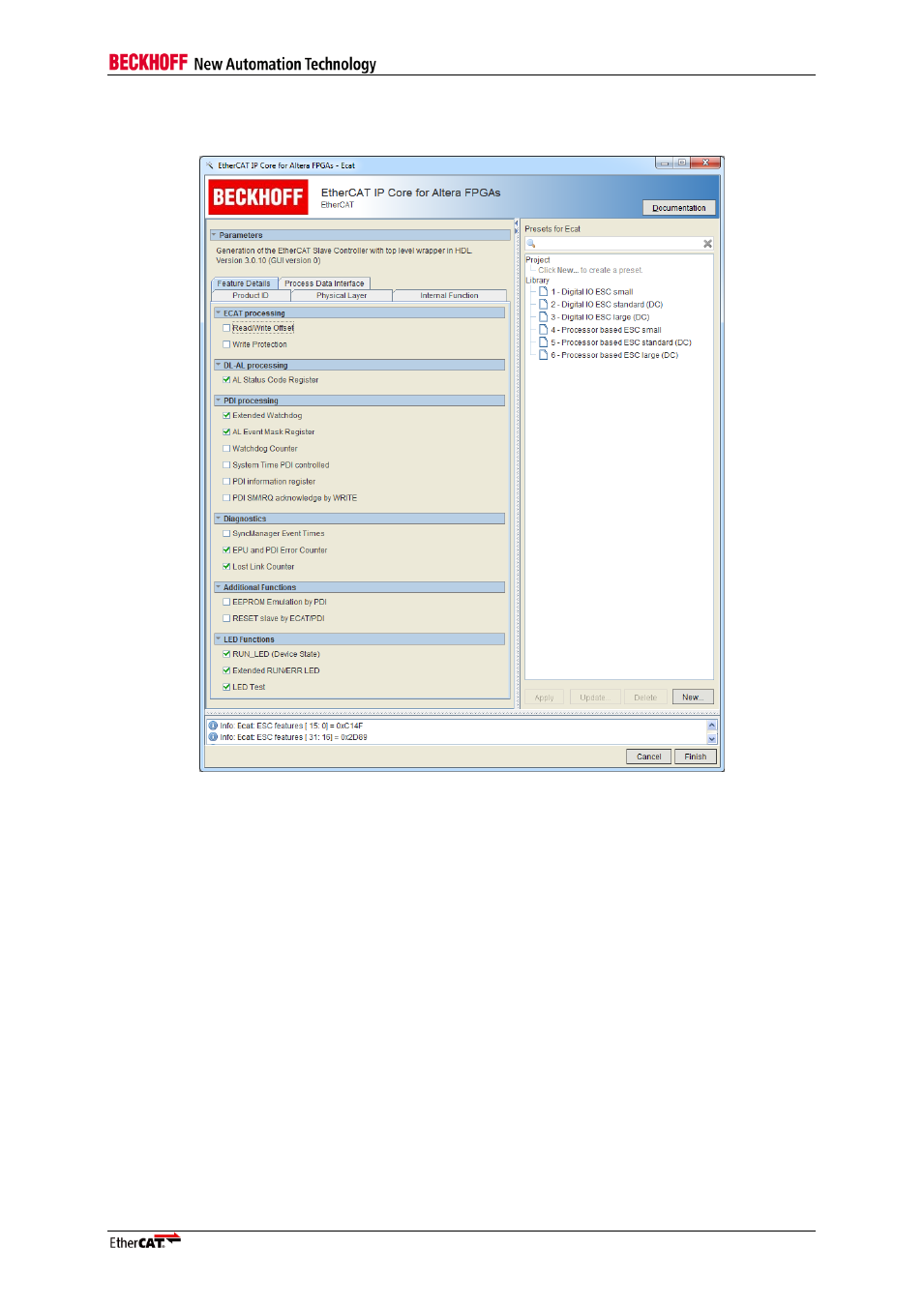
Task: Click the window title bar icon
Action: coord(209,165)
